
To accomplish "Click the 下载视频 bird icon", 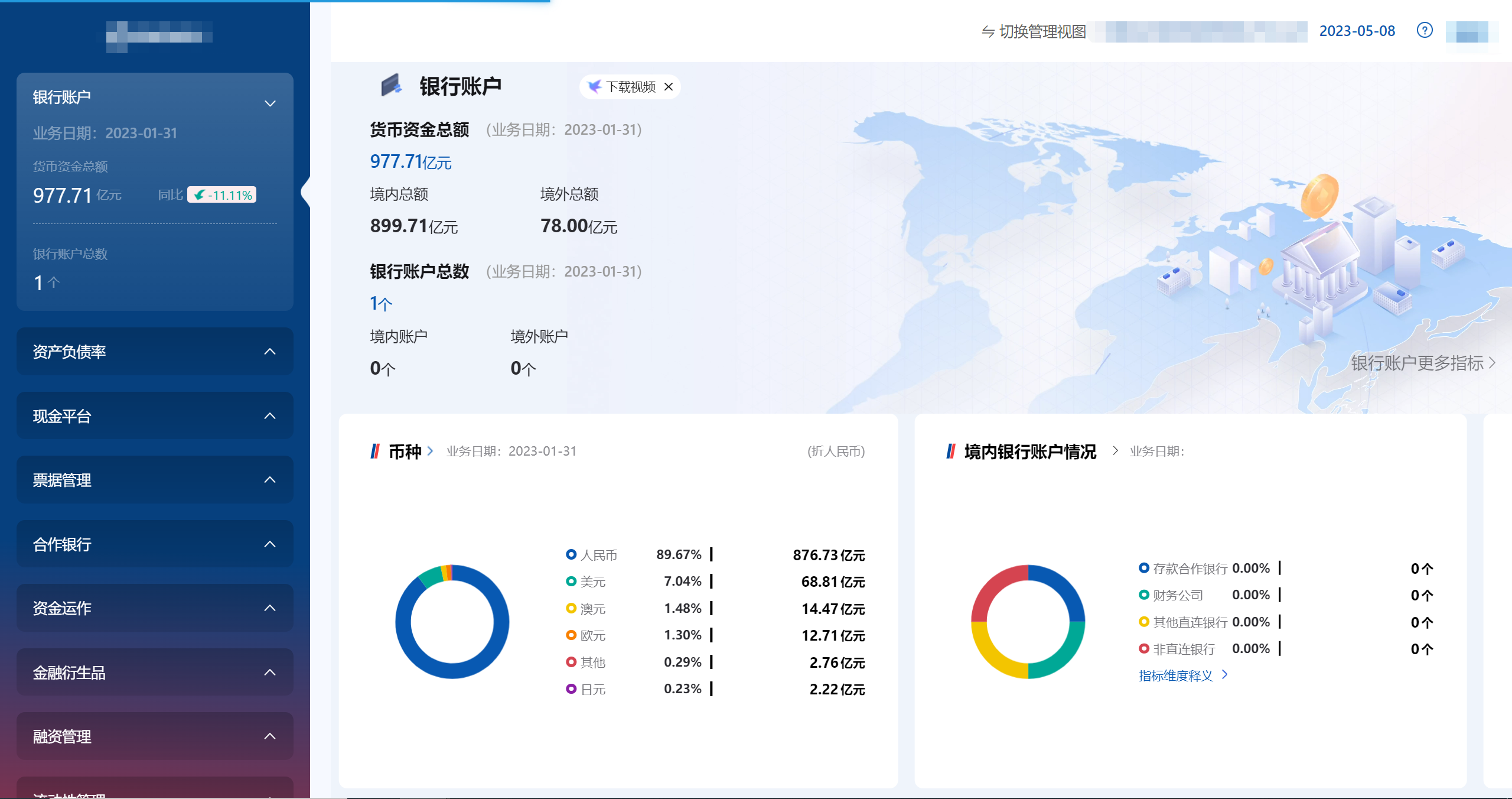I will (594, 87).
